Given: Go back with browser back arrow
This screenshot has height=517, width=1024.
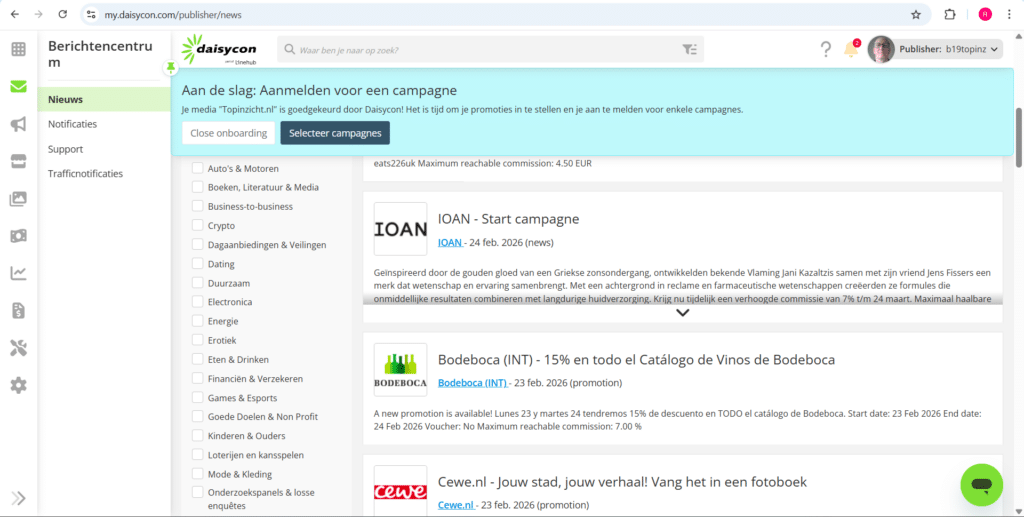Looking at the screenshot, I should pos(14,14).
